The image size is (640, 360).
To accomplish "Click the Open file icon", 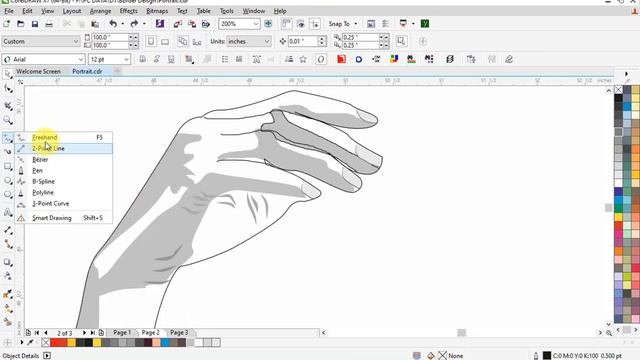I will click(20, 24).
